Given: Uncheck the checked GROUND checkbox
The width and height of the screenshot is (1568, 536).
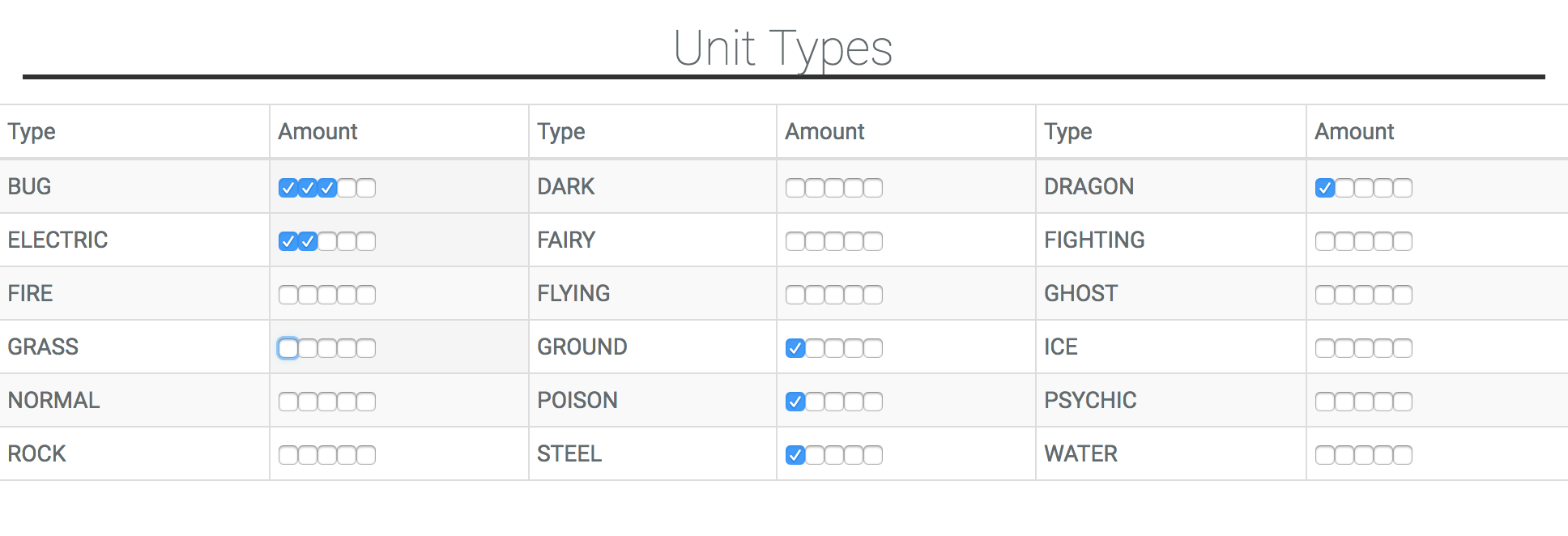Looking at the screenshot, I should pos(795,348).
